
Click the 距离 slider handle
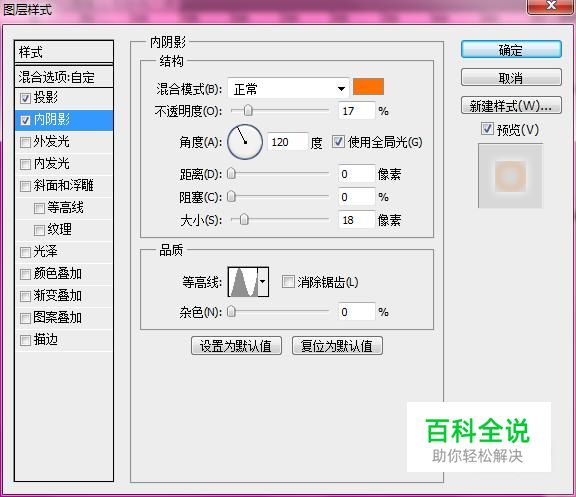tap(231, 173)
